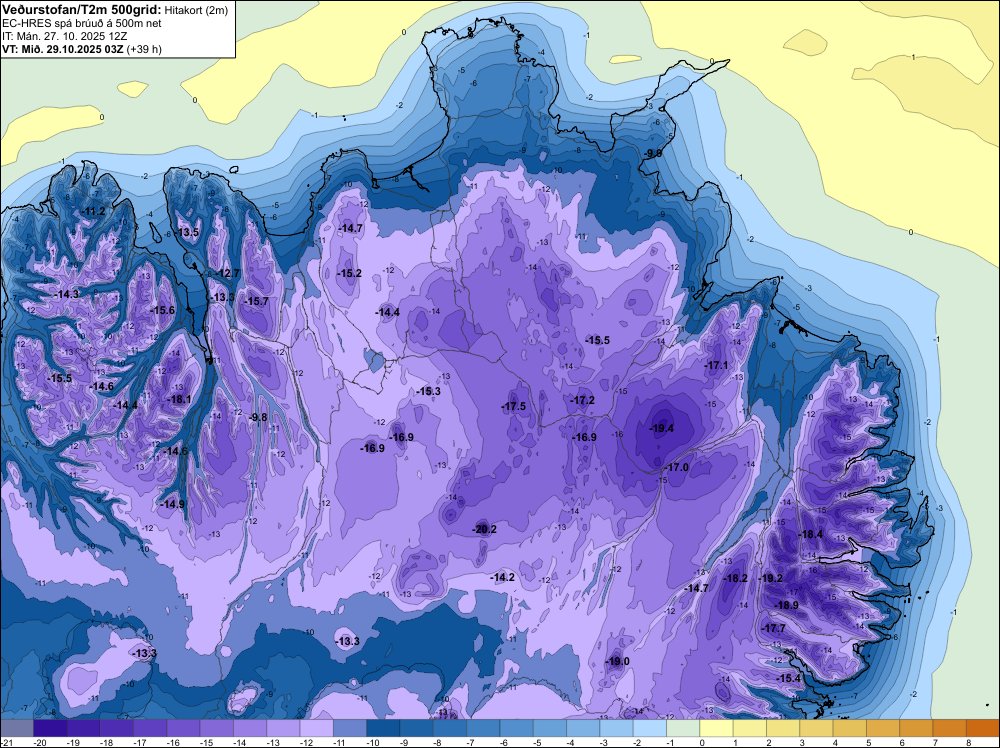Click the -17.2 temperature label
The image size is (1000, 748).
[x=582, y=400]
